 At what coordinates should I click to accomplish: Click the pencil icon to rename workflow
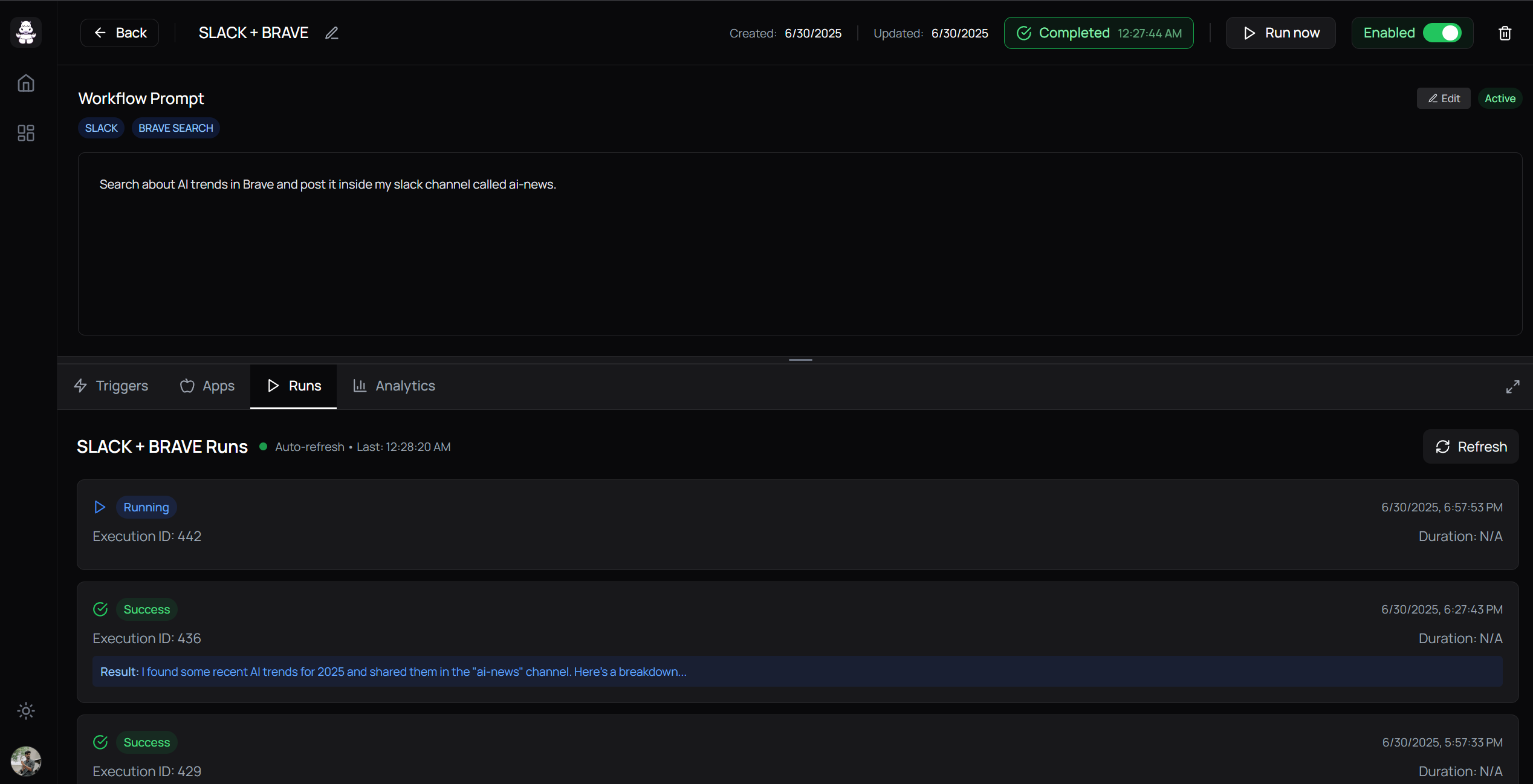pos(331,33)
